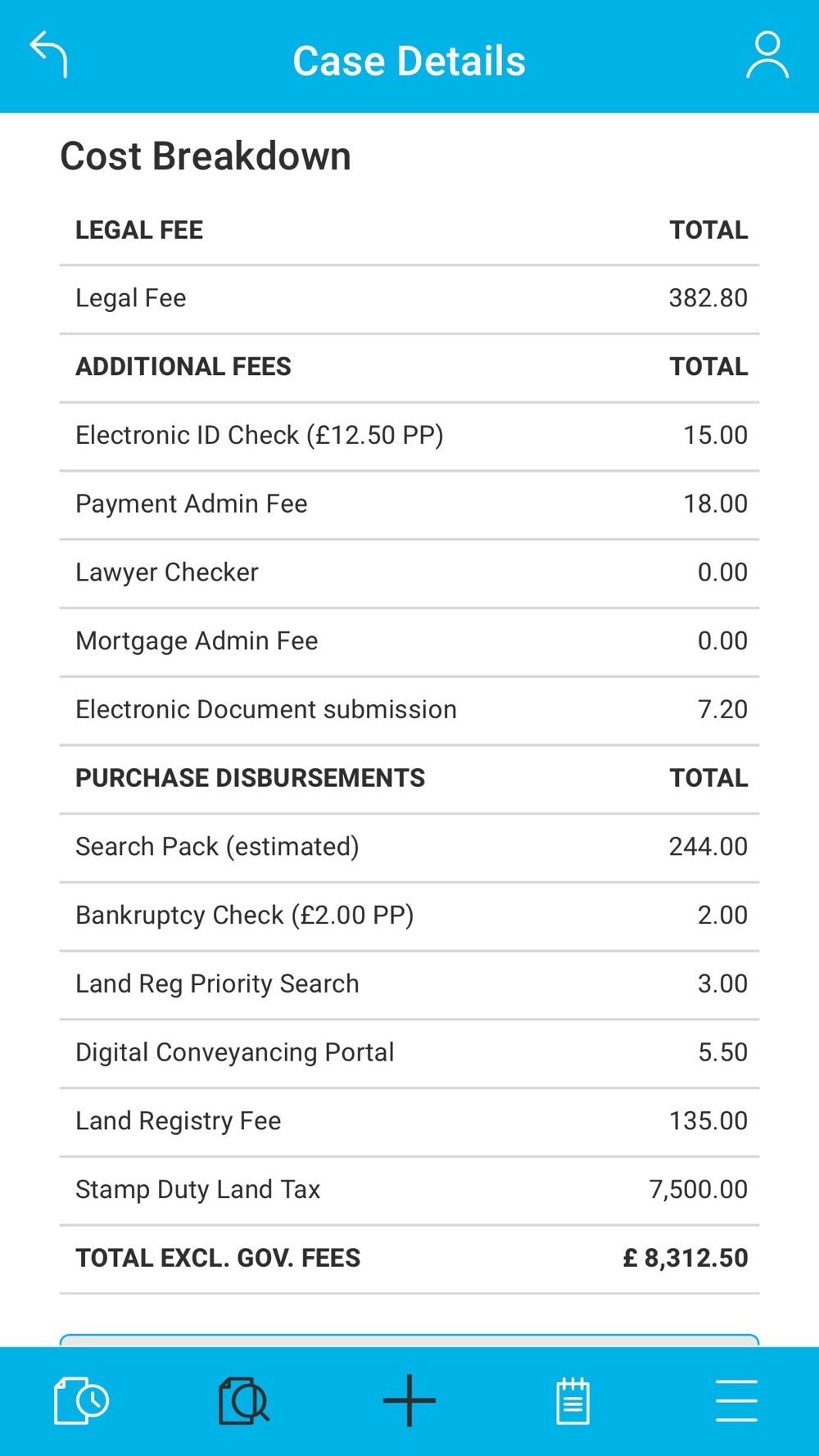
Task: Tap Digital Conveyancing Portal row
Action: coord(409,1053)
